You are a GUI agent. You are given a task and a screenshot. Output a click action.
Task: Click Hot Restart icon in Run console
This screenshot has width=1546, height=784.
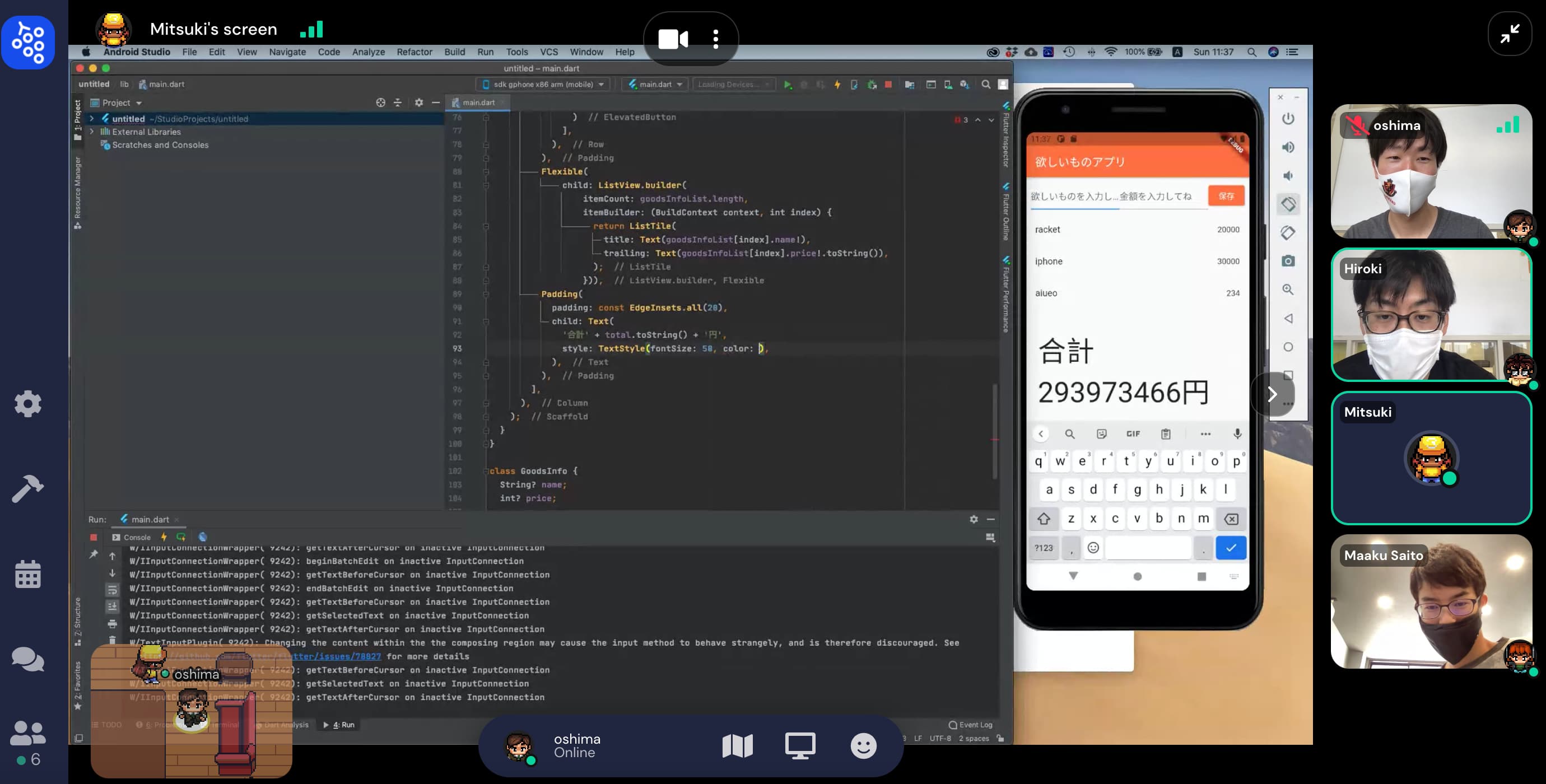click(x=180, y=537)
